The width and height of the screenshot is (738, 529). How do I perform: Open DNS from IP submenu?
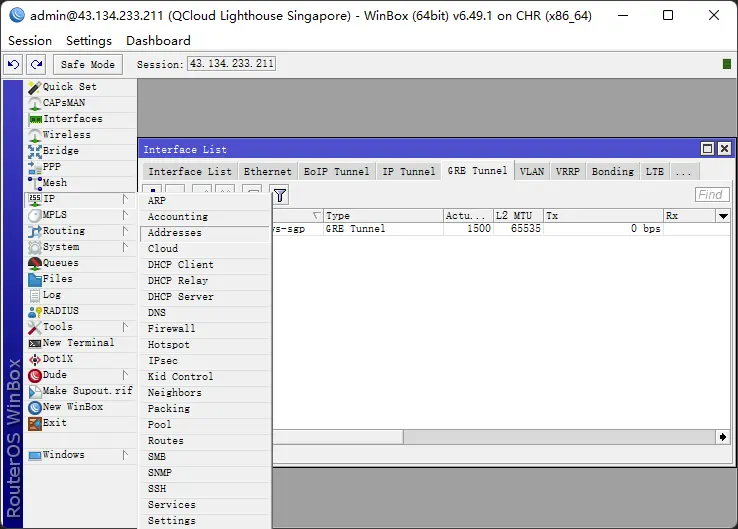pos(206,313)
